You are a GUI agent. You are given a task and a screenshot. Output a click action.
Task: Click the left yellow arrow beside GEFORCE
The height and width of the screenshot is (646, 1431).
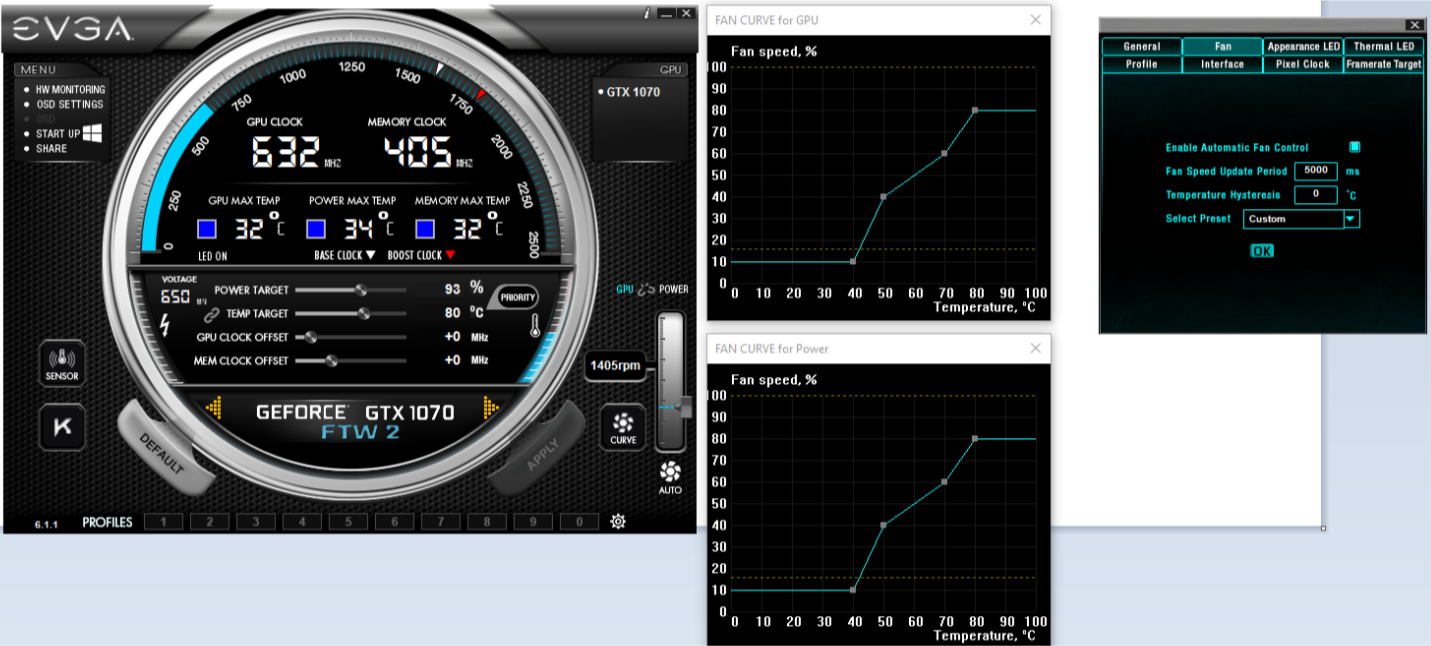click(x=213, y=407)
